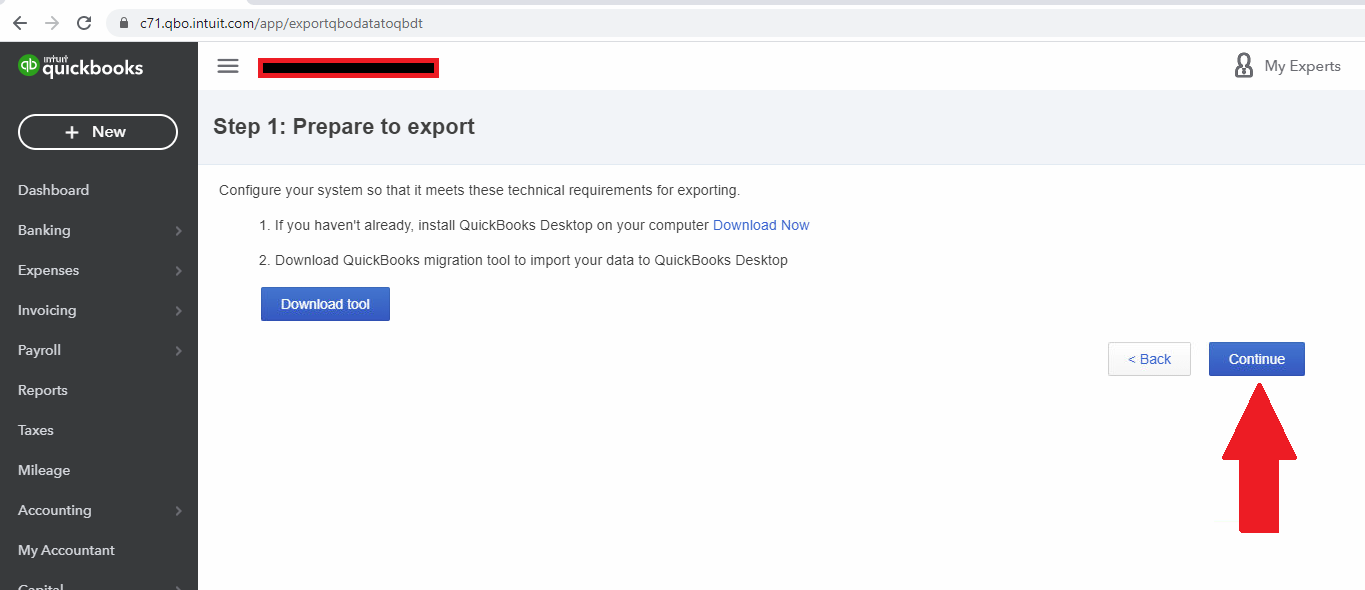Expand the Invoicing submenu arrow
The width and height of the screenshot is (1365, 590).
click(x=179, y=311)
